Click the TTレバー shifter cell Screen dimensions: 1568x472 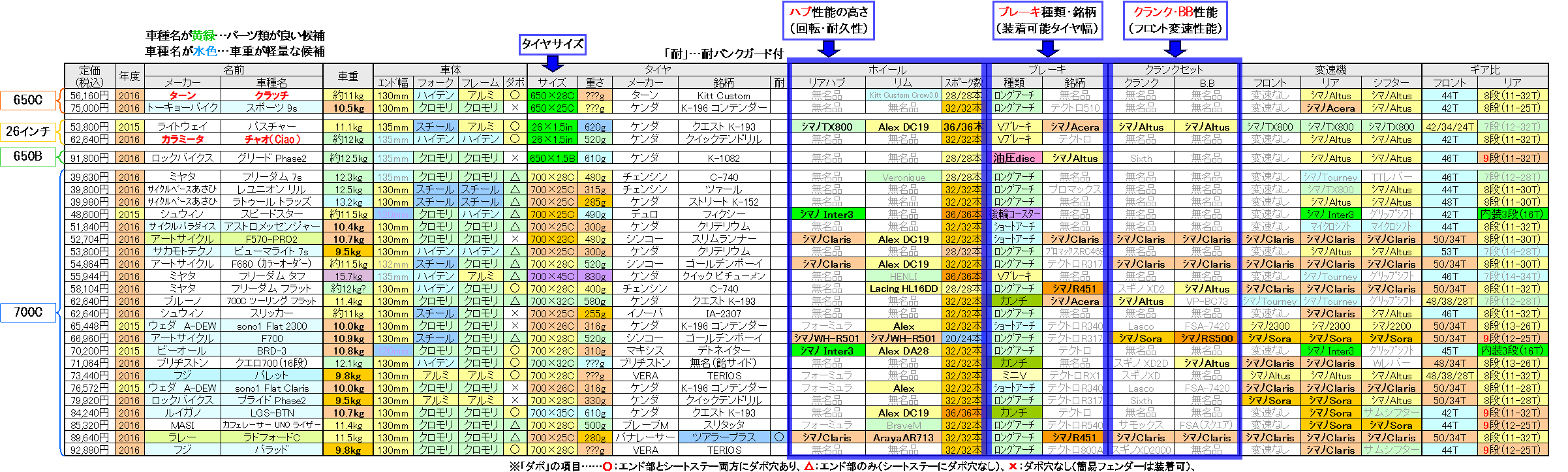click(1391, 177)
